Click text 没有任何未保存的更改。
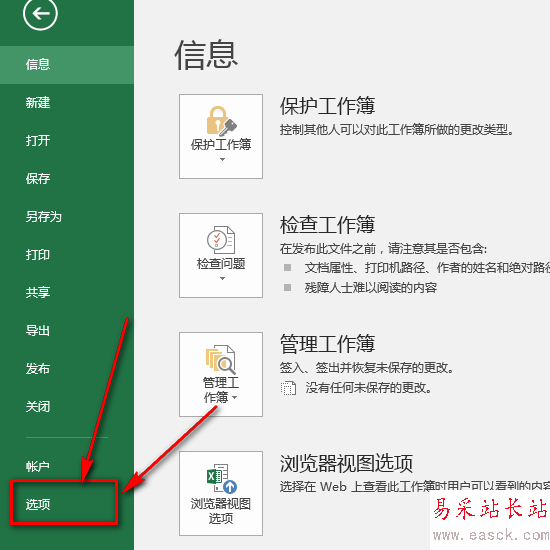Screen dimensions: 550x550 tap(369, 388)
